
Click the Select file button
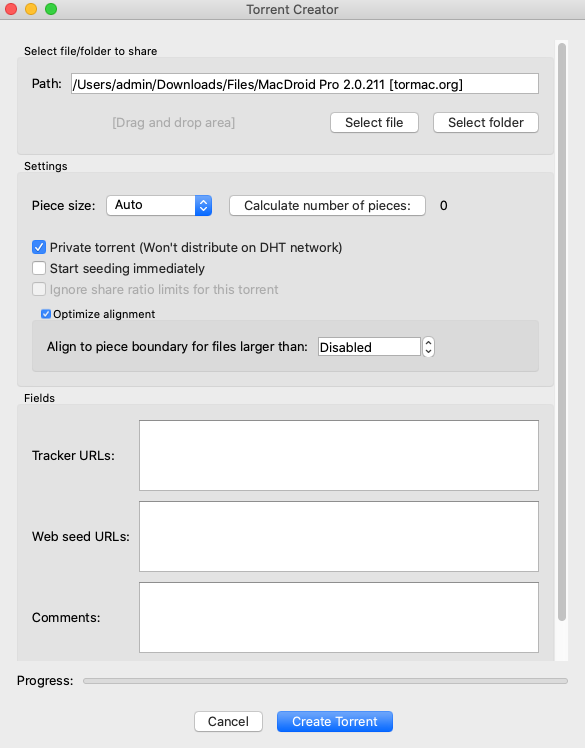click(x=374, y=123)
